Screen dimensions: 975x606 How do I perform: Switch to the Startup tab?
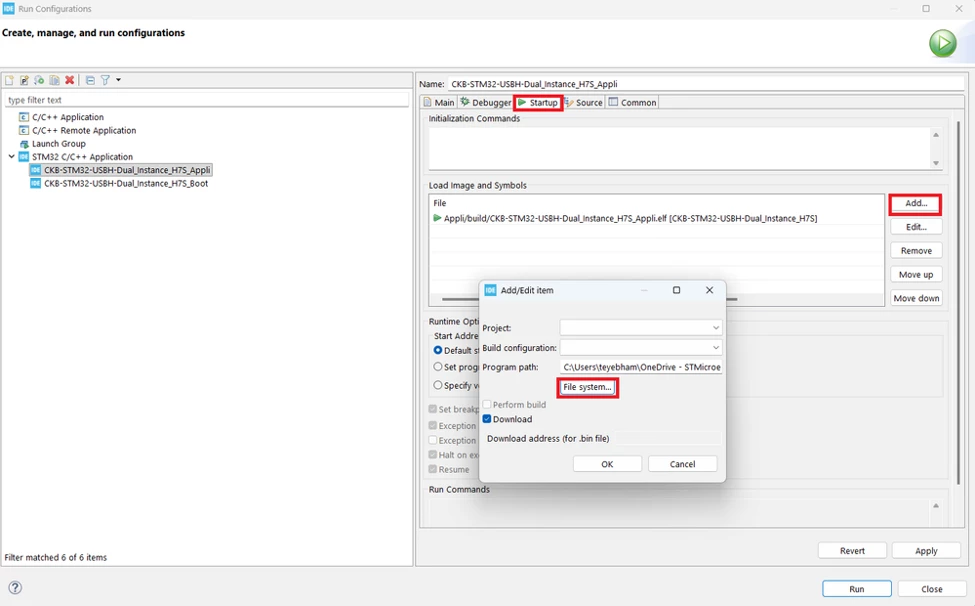click(538, 103)
